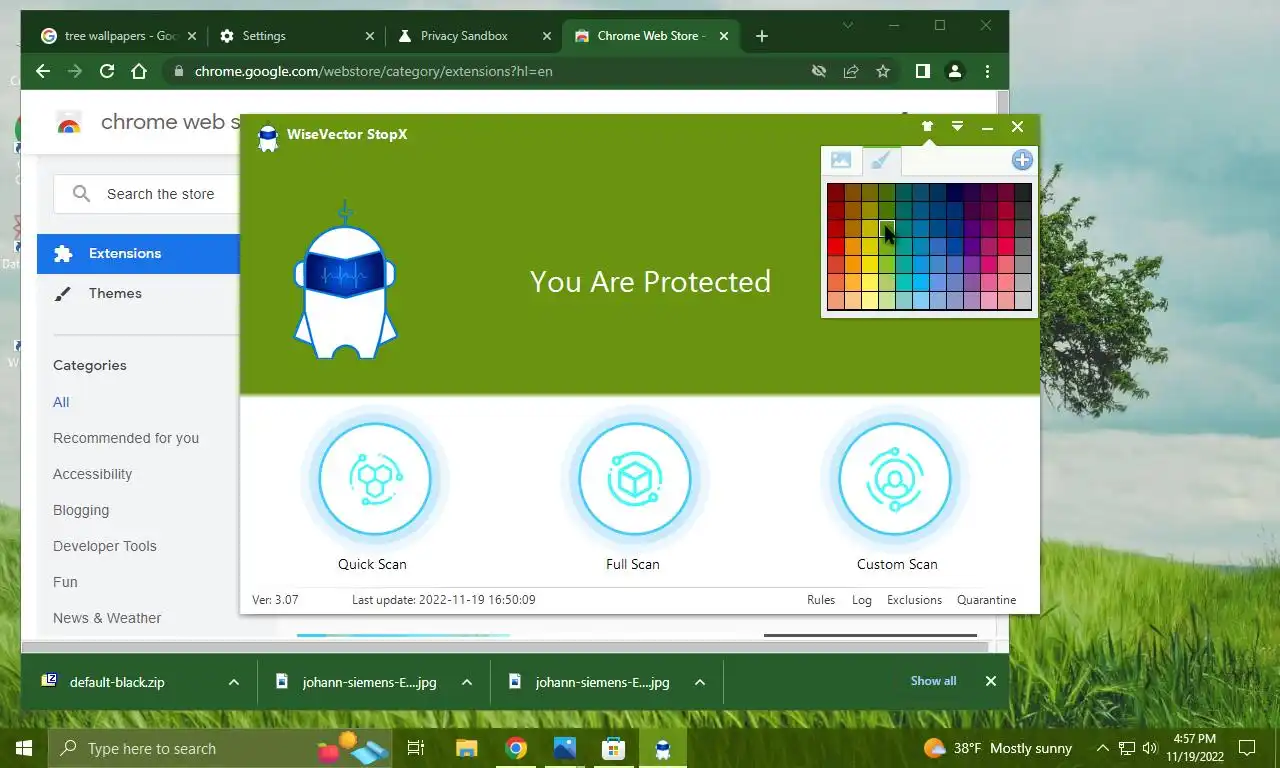This screenshot has height=768, width=1280.
Task: Open Chrome side panel icon
Action: (x=923, y=71)
